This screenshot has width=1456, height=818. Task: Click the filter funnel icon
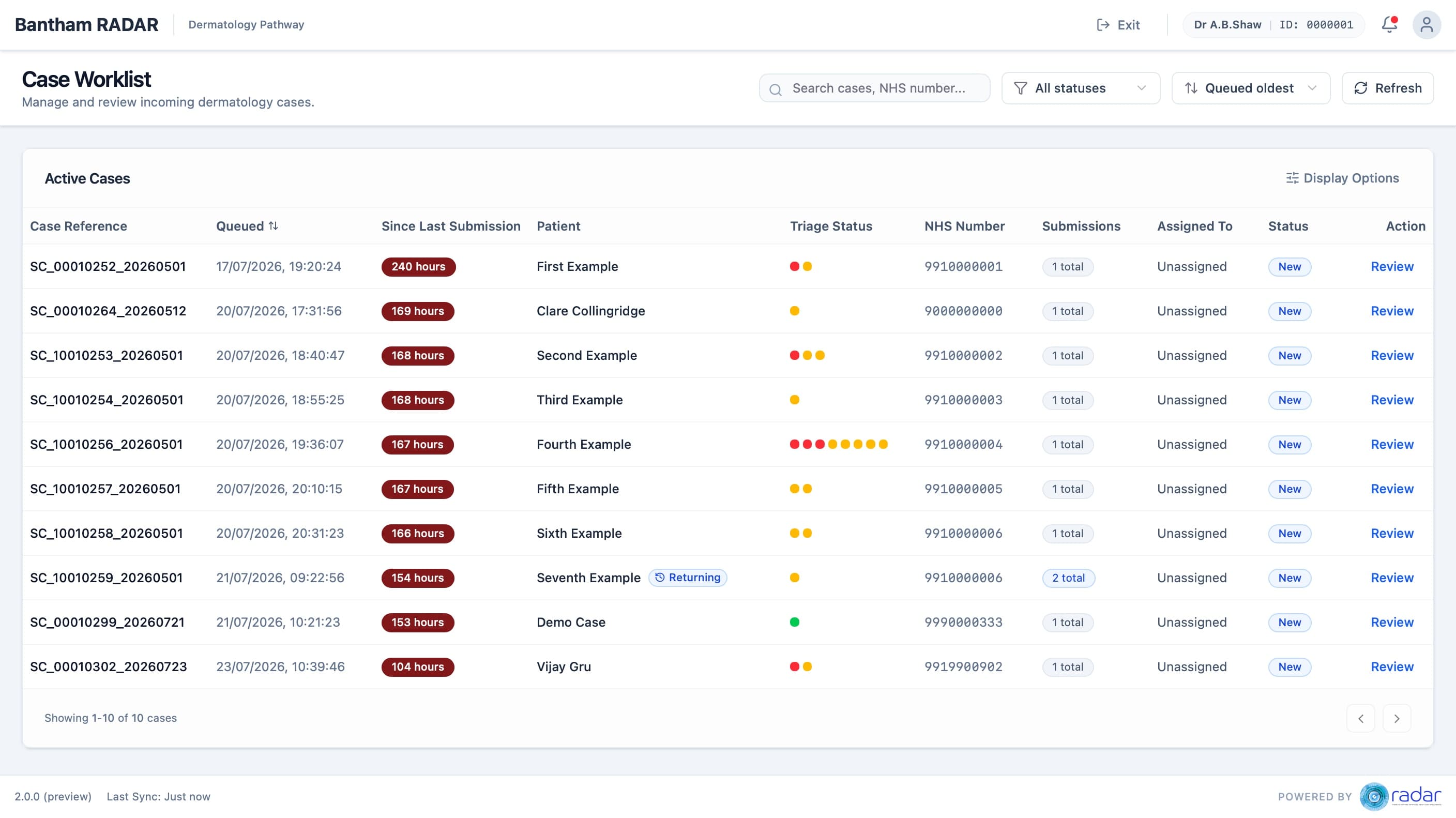coord(1020,88)
